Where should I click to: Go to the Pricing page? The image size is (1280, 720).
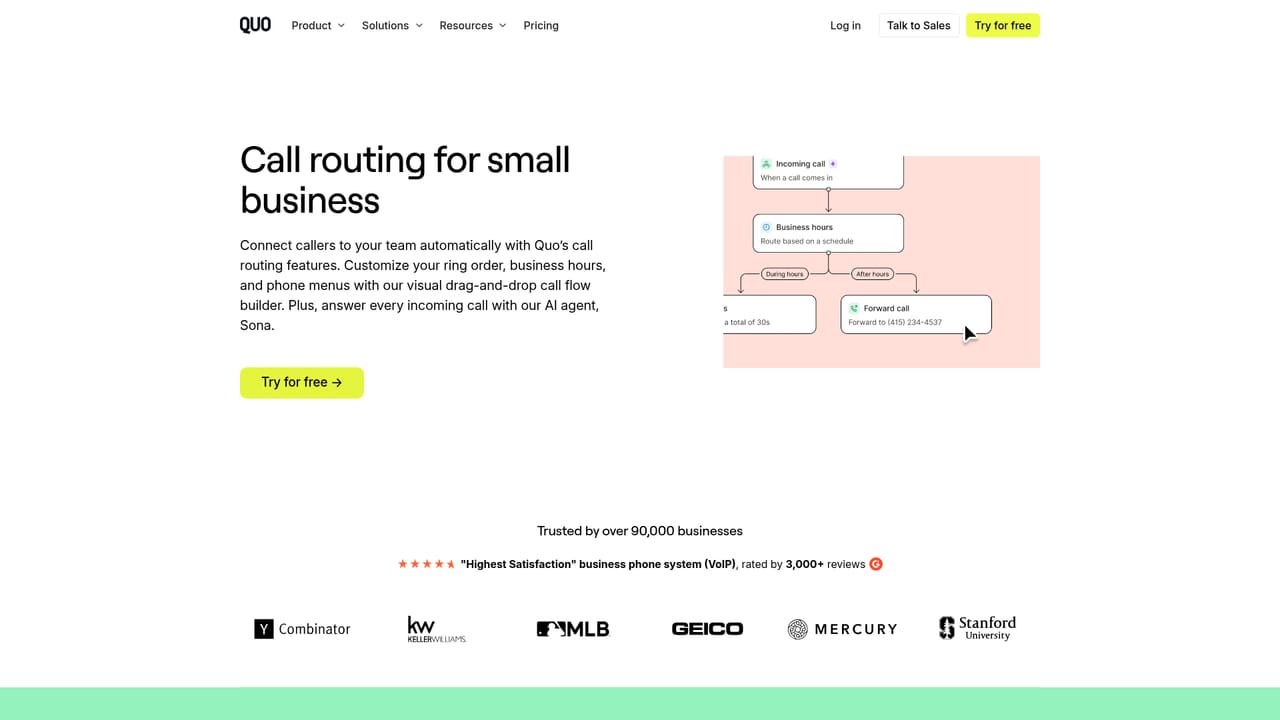tap(541, 25)
